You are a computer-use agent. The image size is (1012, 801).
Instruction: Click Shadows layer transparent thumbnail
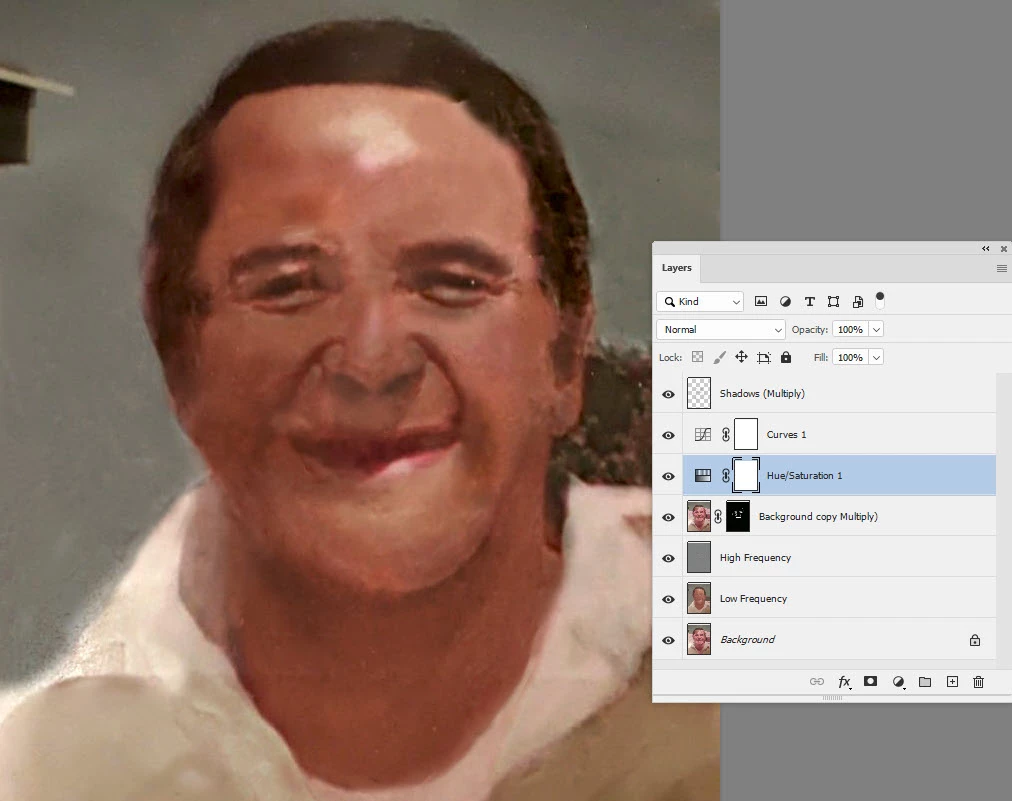point(699,393)
